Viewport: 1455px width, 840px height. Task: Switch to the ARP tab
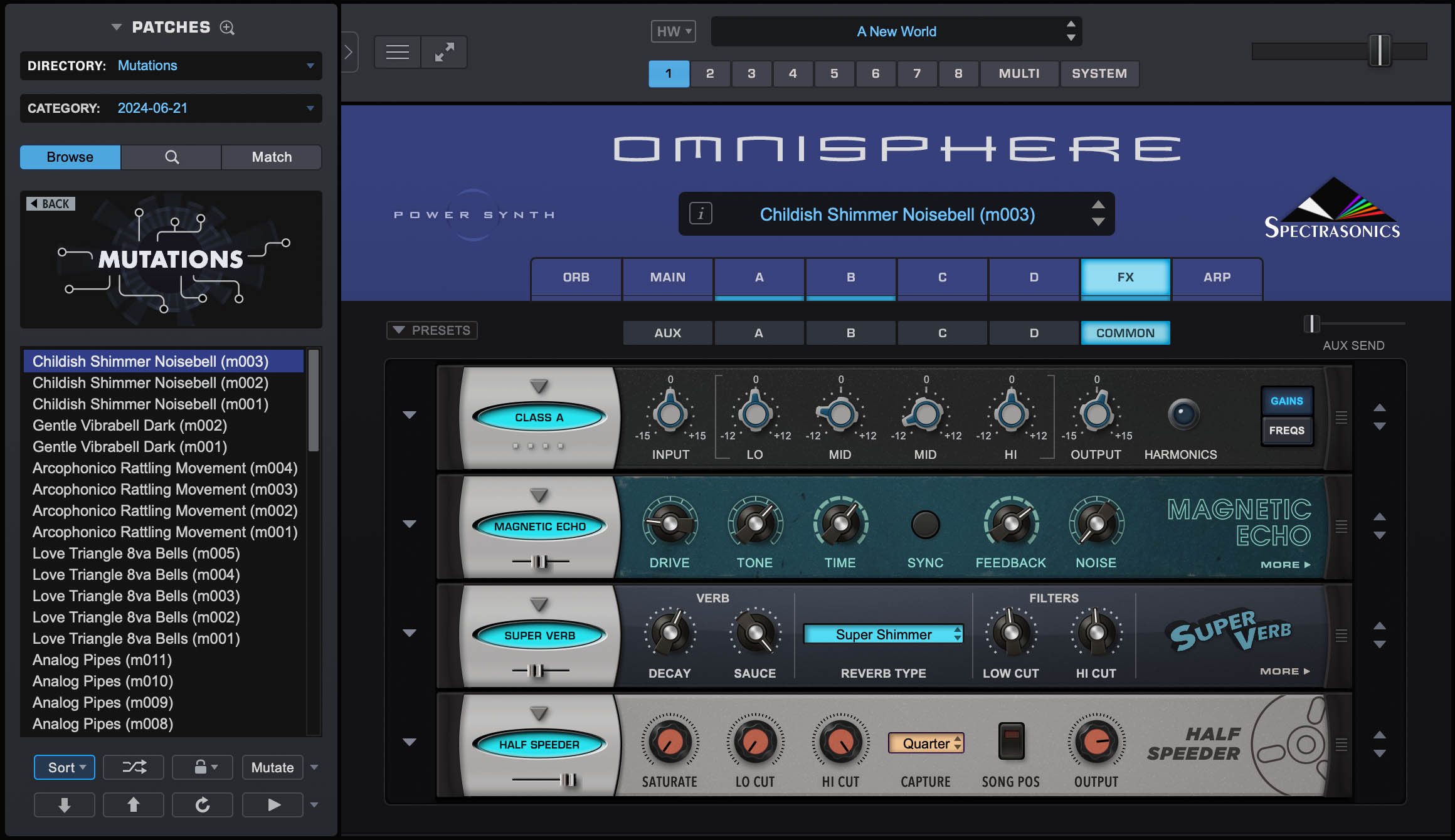point(1217,277)
